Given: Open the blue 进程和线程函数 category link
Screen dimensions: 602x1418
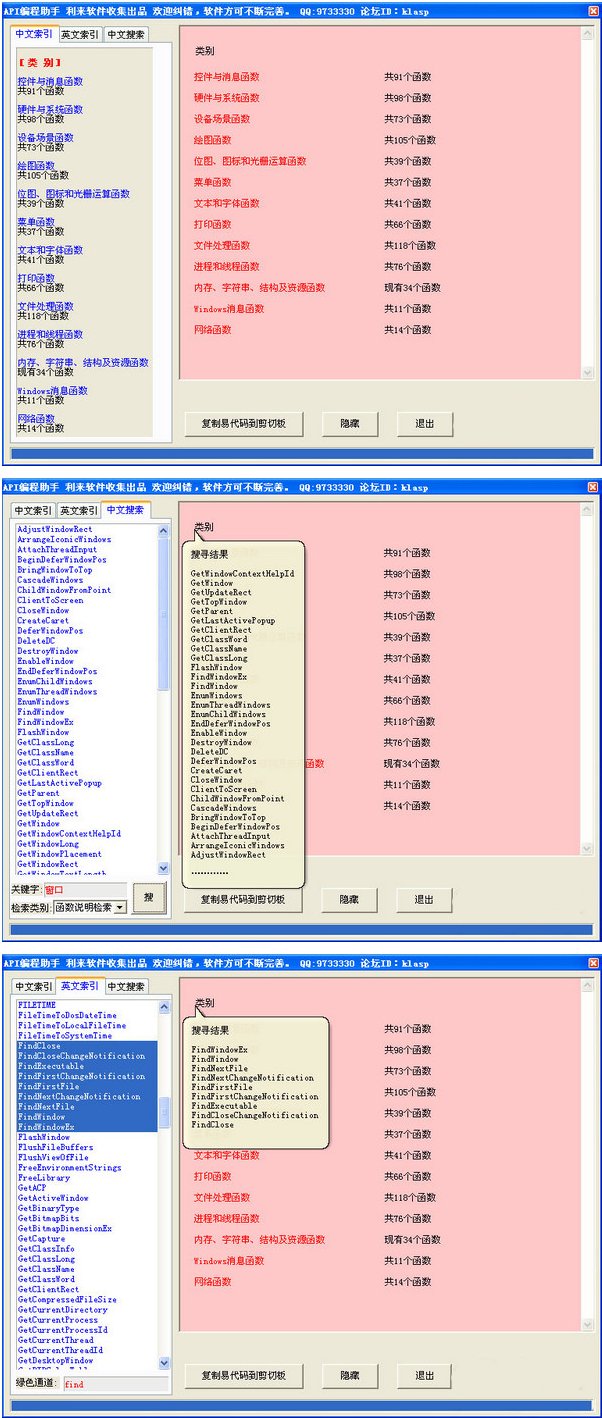Looking at the screenshot, I should tap(50, 334).
